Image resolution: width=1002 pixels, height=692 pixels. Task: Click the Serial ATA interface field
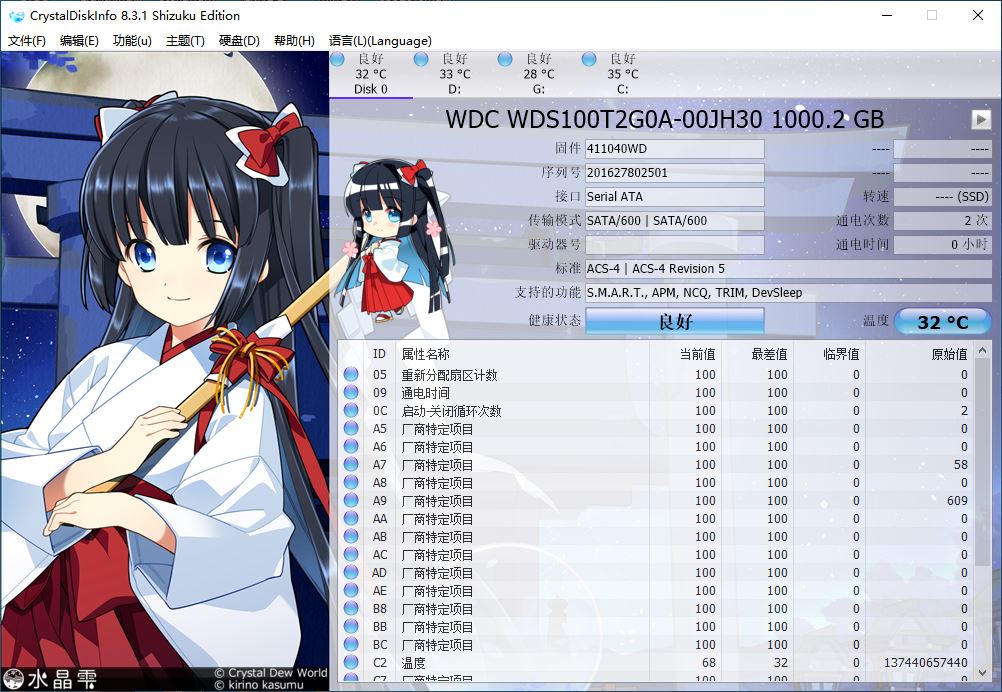click(x=675, y=197)
